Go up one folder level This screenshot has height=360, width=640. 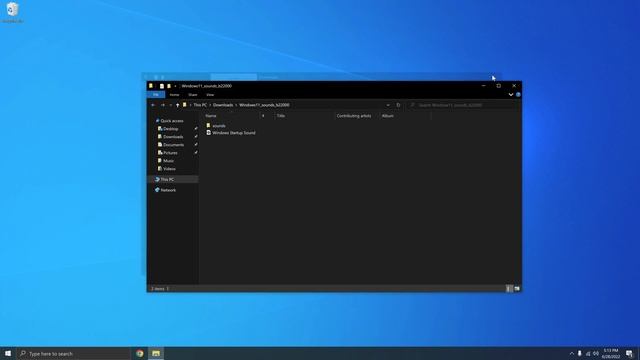tap(177, 105)
